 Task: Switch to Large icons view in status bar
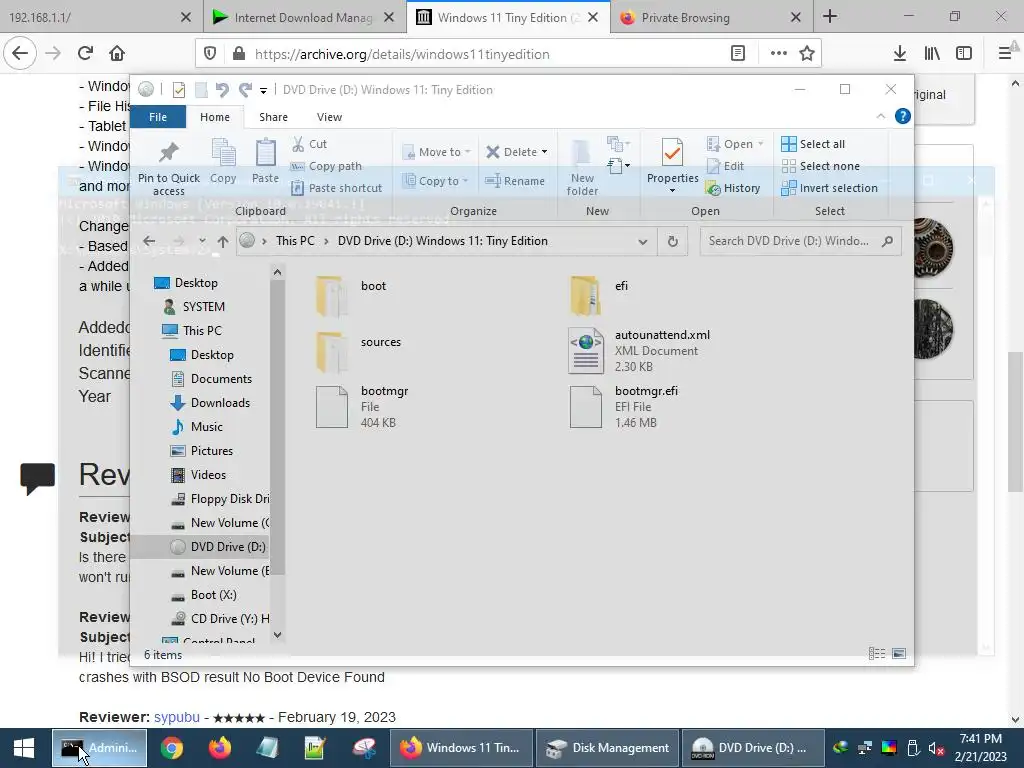coord(899,654)
